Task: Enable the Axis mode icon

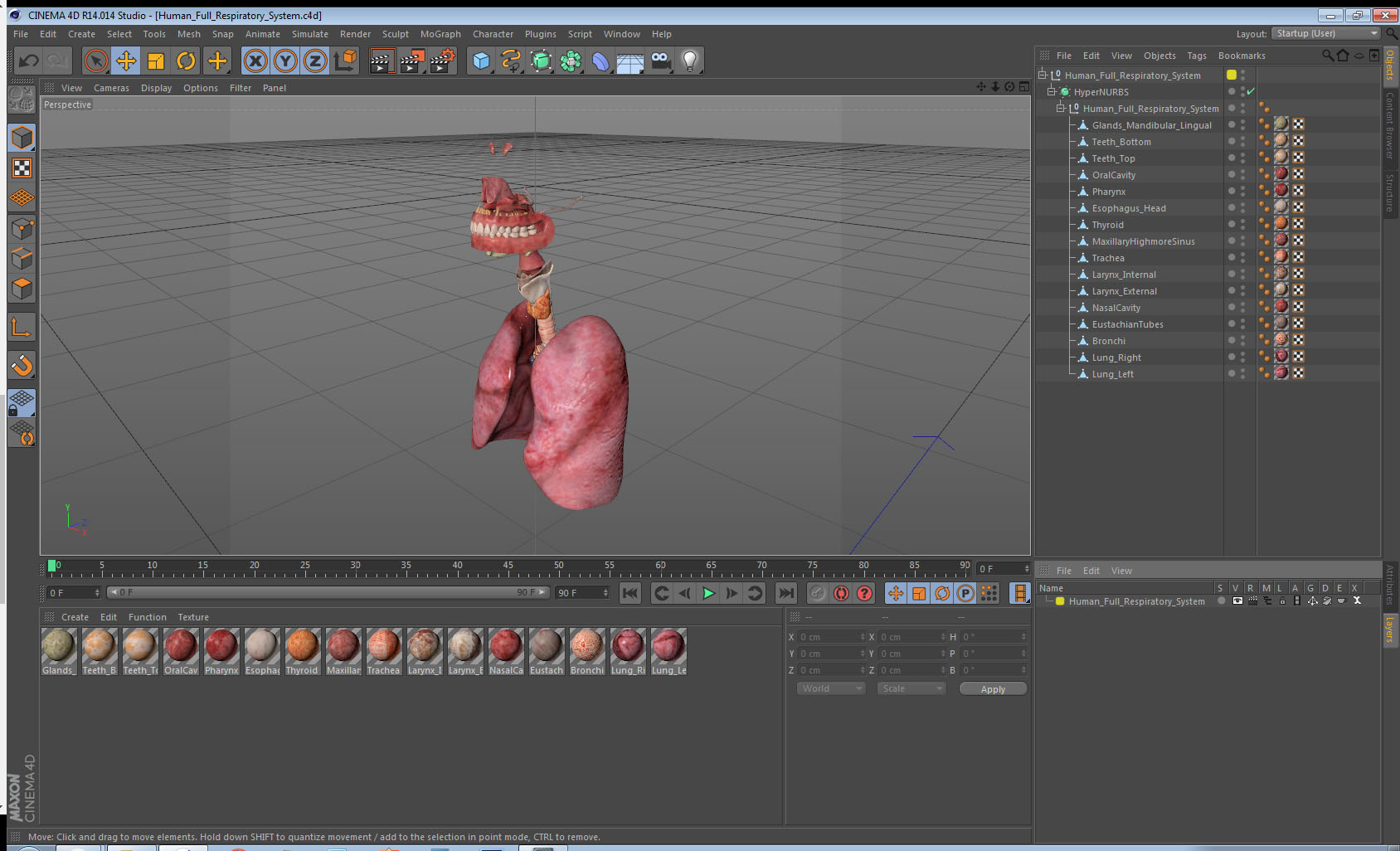Action: tap(22, 328)
